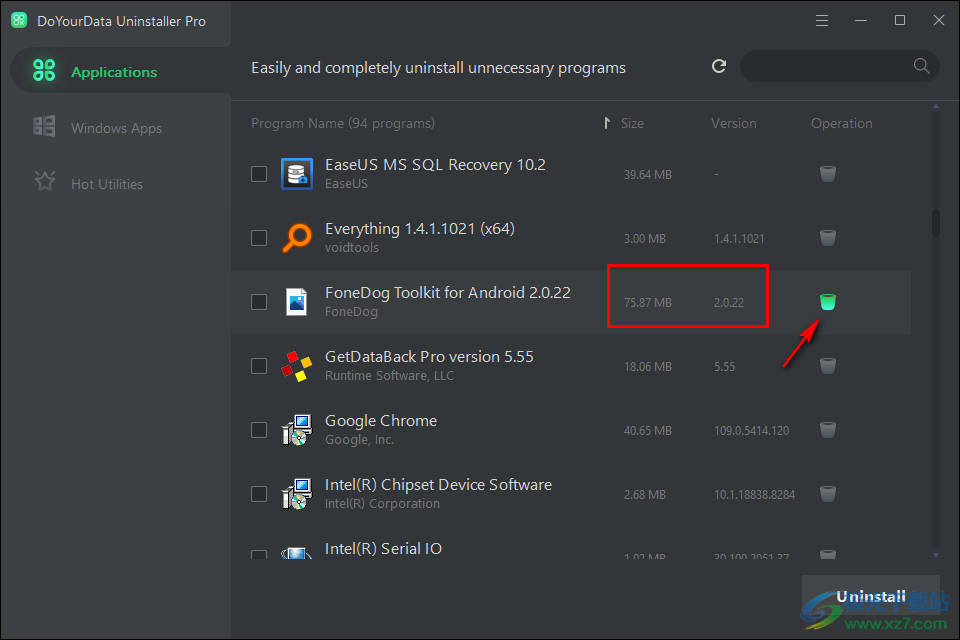Click the FoneDog Toolkit app icon
Image resolution: width=960 pixels, height=640 pixels.
click(297, 302)
